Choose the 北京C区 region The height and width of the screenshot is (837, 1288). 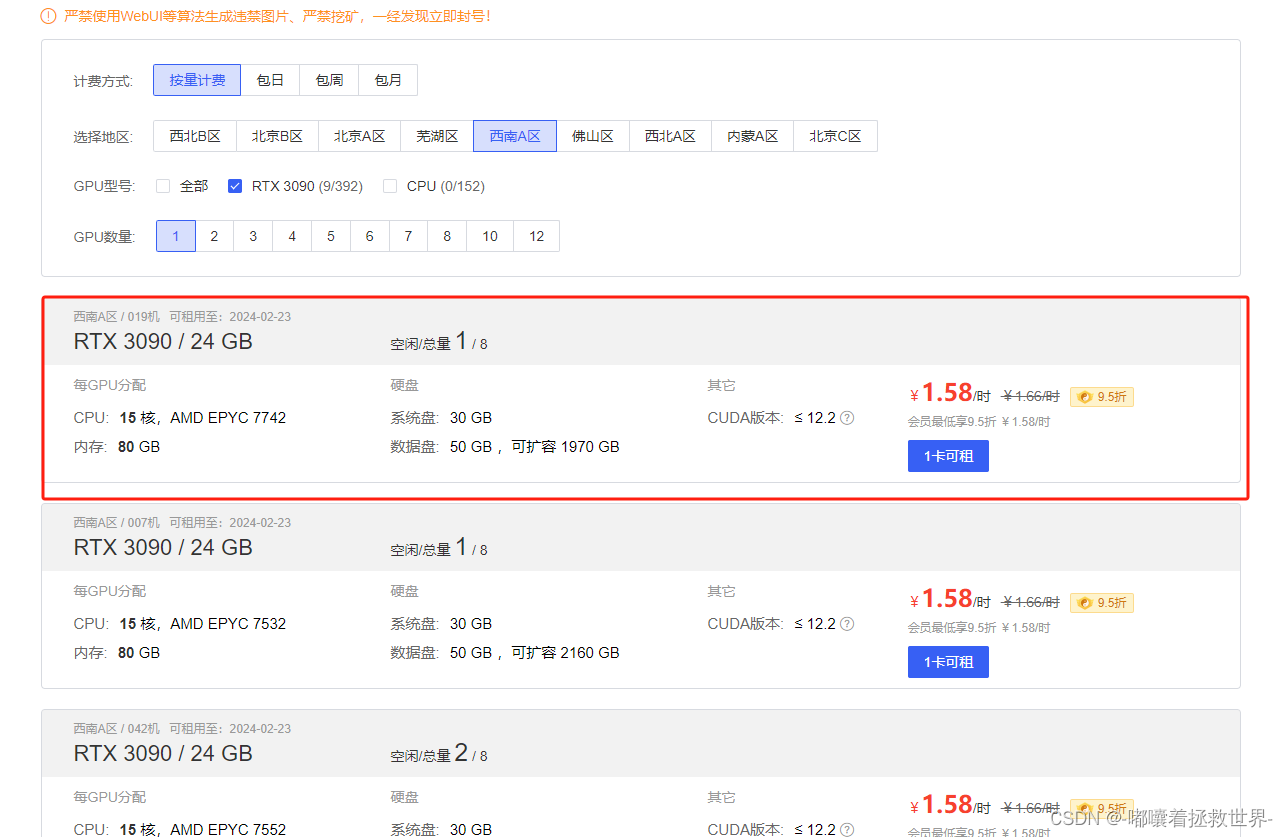[835, 136]
